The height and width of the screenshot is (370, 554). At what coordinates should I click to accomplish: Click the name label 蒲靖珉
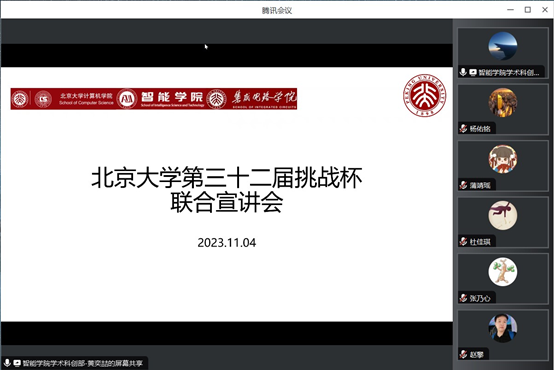click(x=480, y=185)
